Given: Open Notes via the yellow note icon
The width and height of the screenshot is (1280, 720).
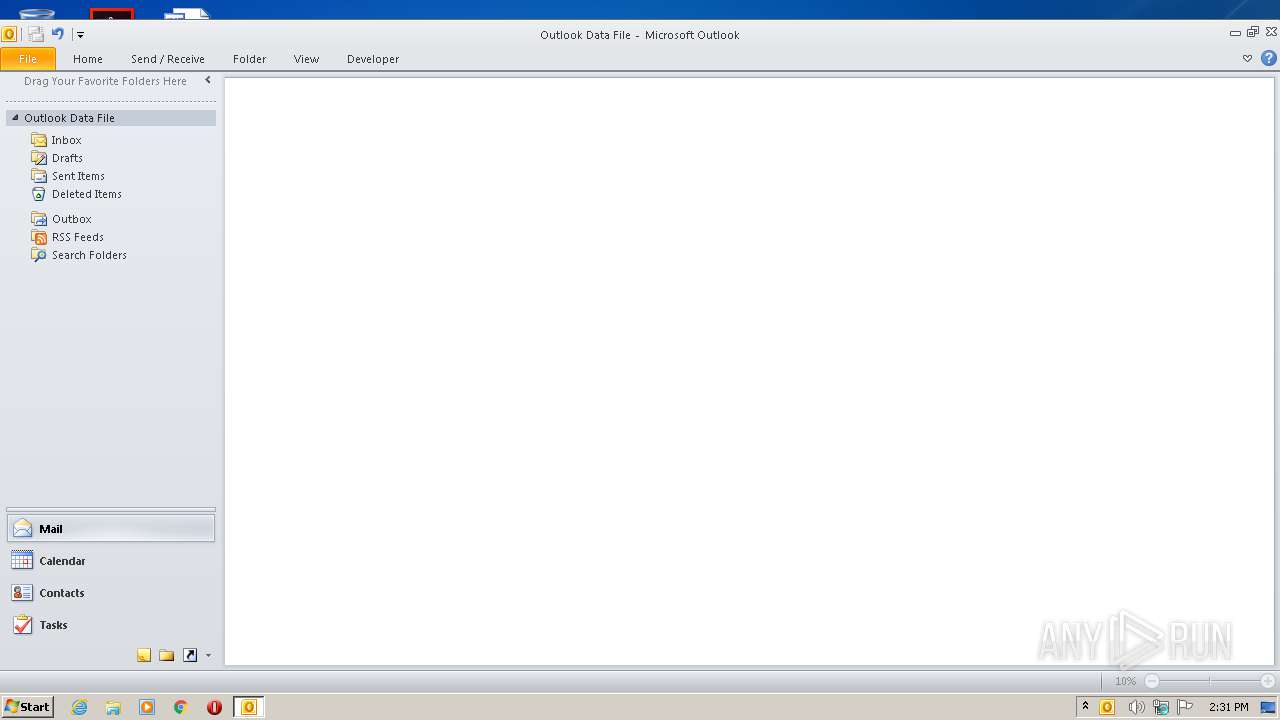Looking at the screenshot, I should 144,656.
